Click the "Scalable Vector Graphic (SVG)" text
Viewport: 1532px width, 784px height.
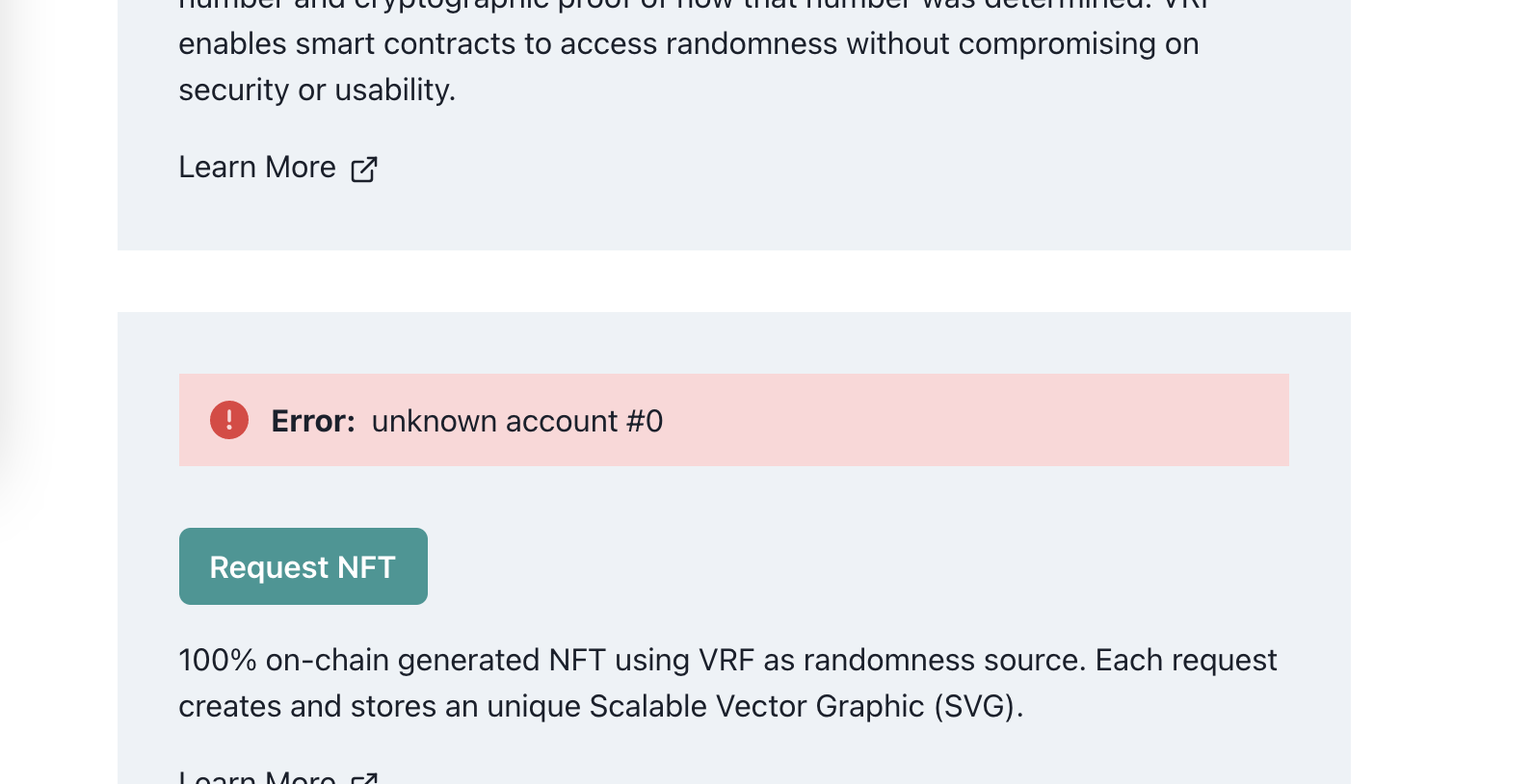(805, 706)
